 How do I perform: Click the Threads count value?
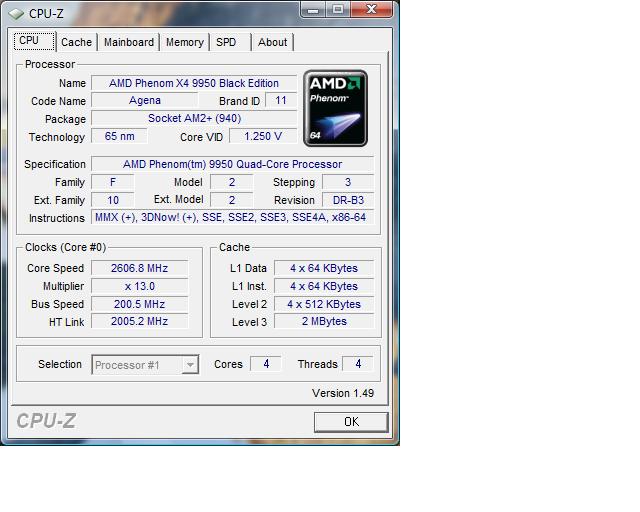point(358,364)
